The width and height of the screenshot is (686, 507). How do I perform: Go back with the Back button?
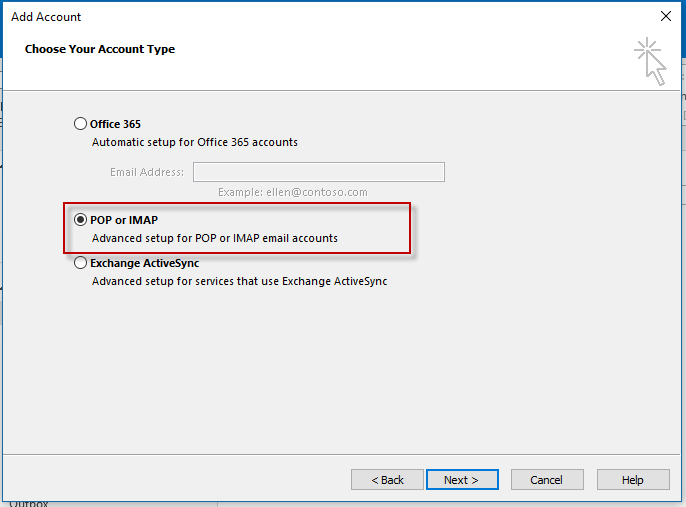tap(387, 480)
